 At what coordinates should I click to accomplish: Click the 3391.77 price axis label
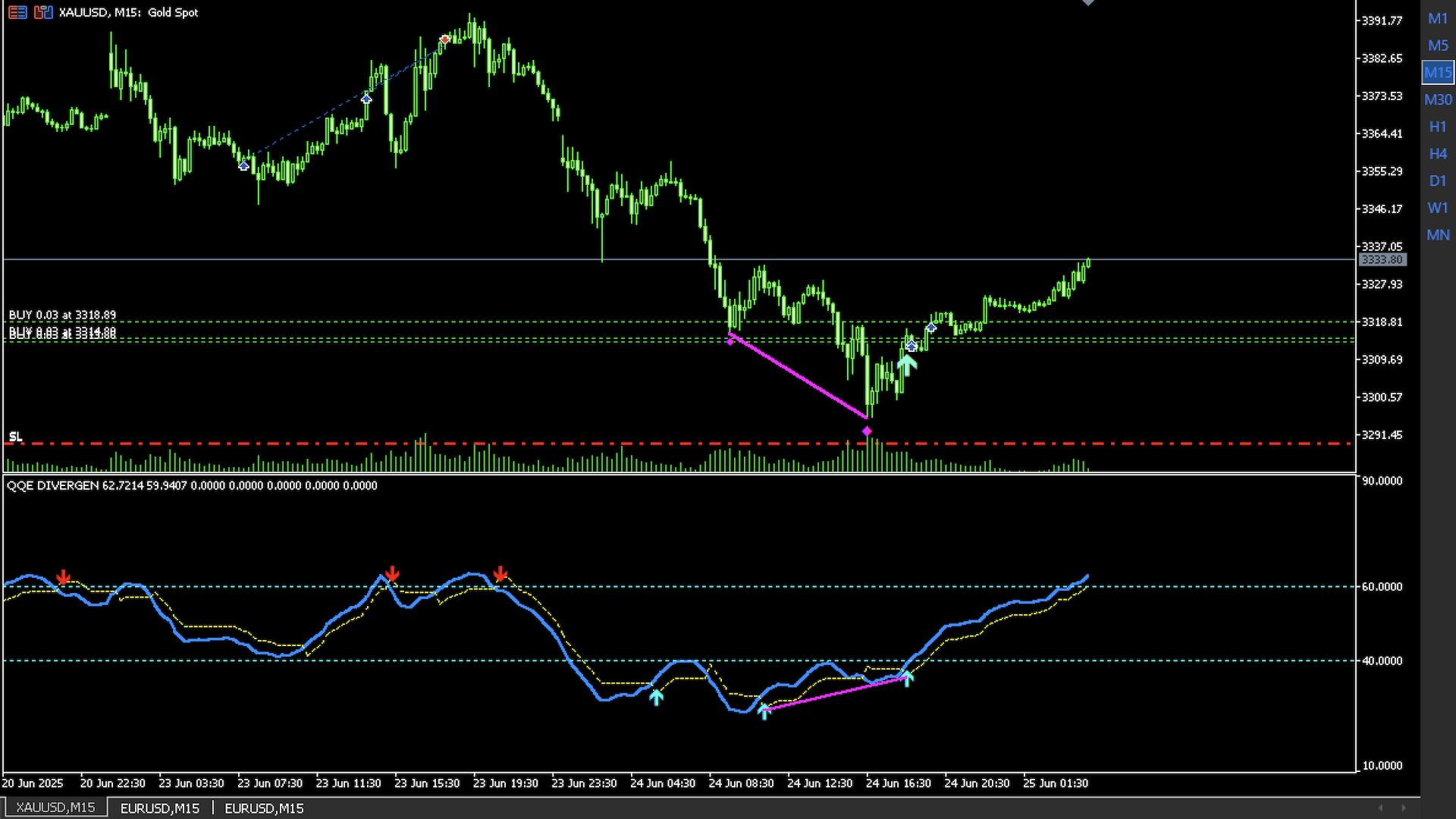click(1382, 20)
